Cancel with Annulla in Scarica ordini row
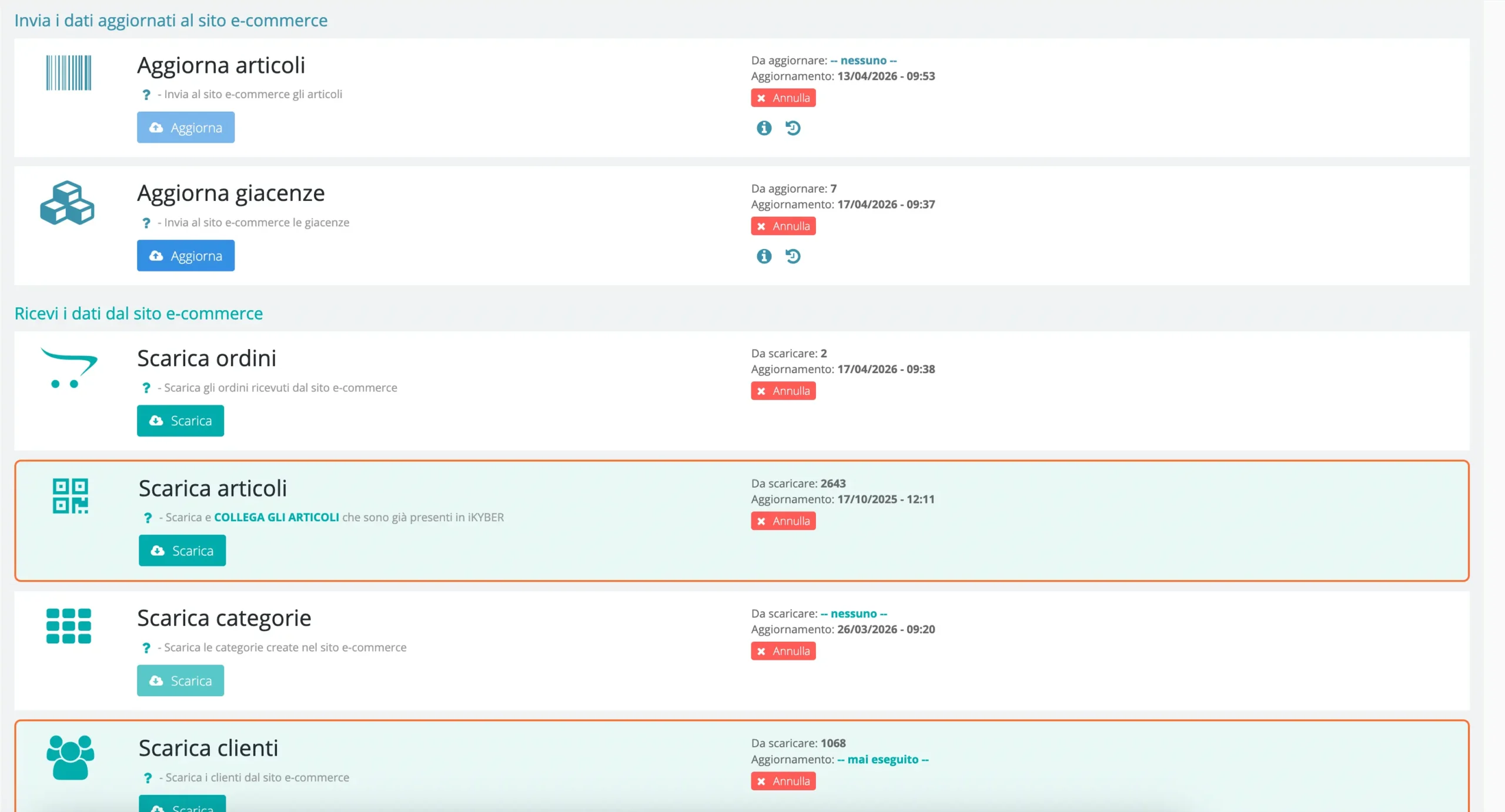 pos(783,391)
